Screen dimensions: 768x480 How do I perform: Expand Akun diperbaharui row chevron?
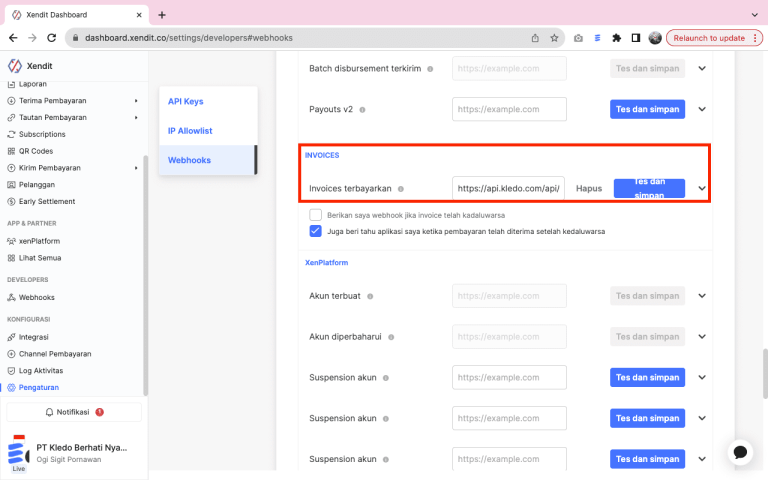(x=702, y=336)
